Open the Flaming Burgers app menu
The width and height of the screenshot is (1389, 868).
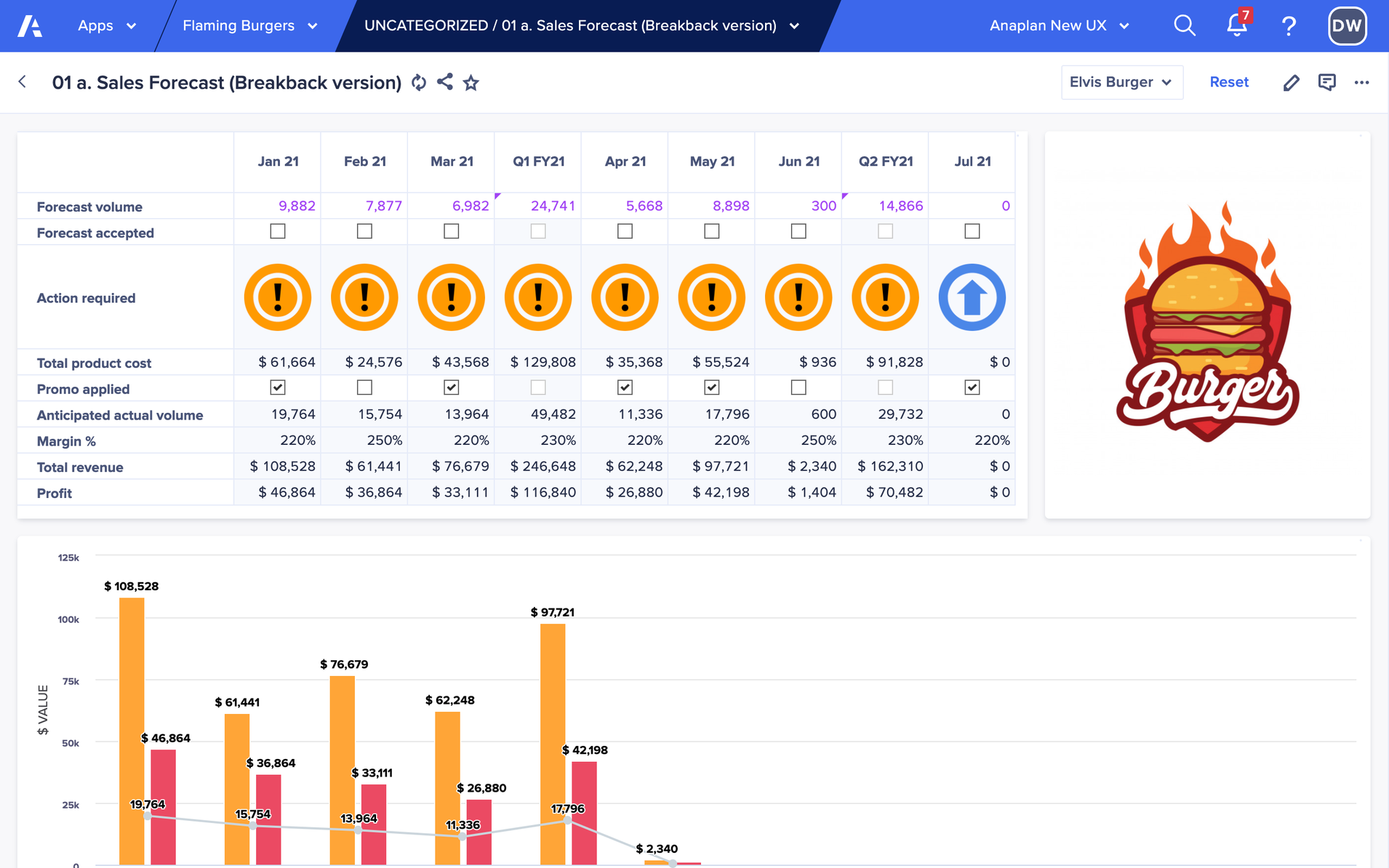click(249, 25)
